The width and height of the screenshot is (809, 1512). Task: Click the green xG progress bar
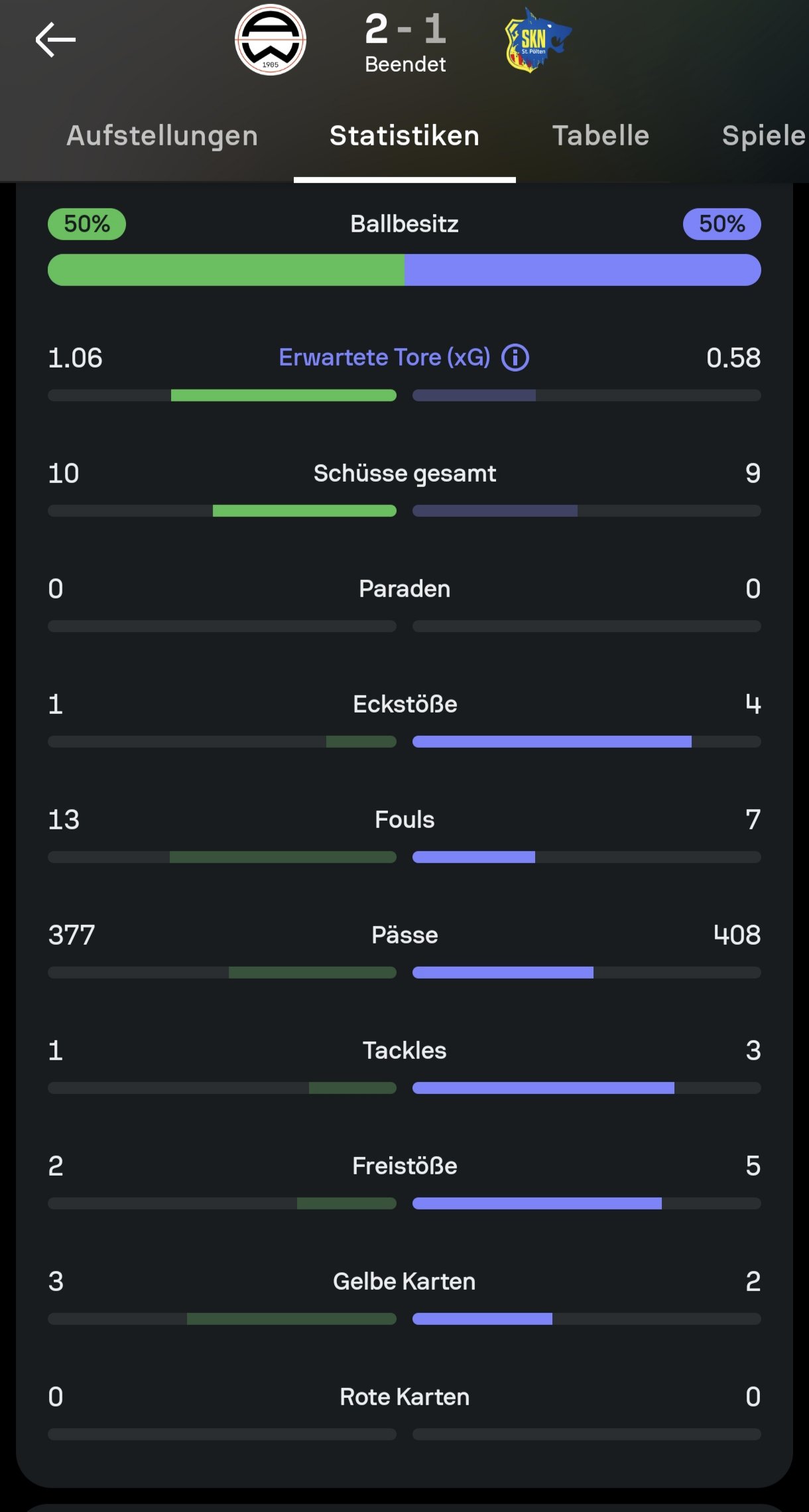(x=283, y=395)
